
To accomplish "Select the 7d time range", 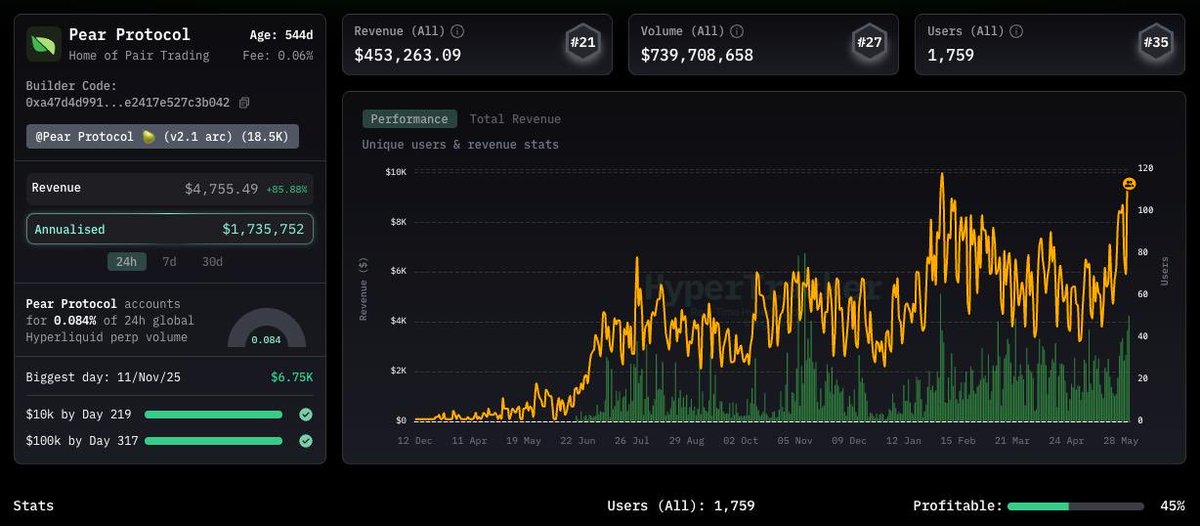I will tap(170, 262).
